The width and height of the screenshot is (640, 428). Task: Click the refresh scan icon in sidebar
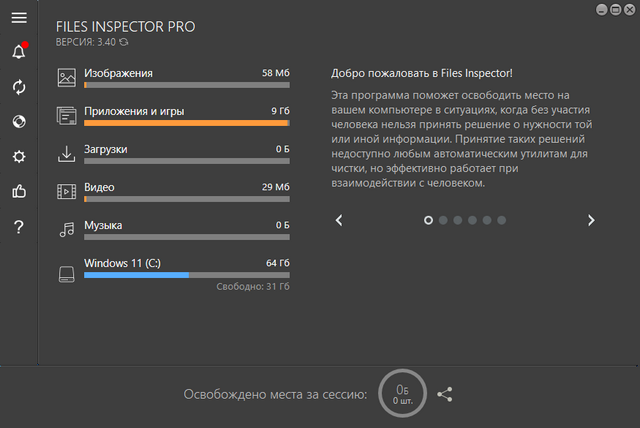pyautogui.click(x=19, y=87)
